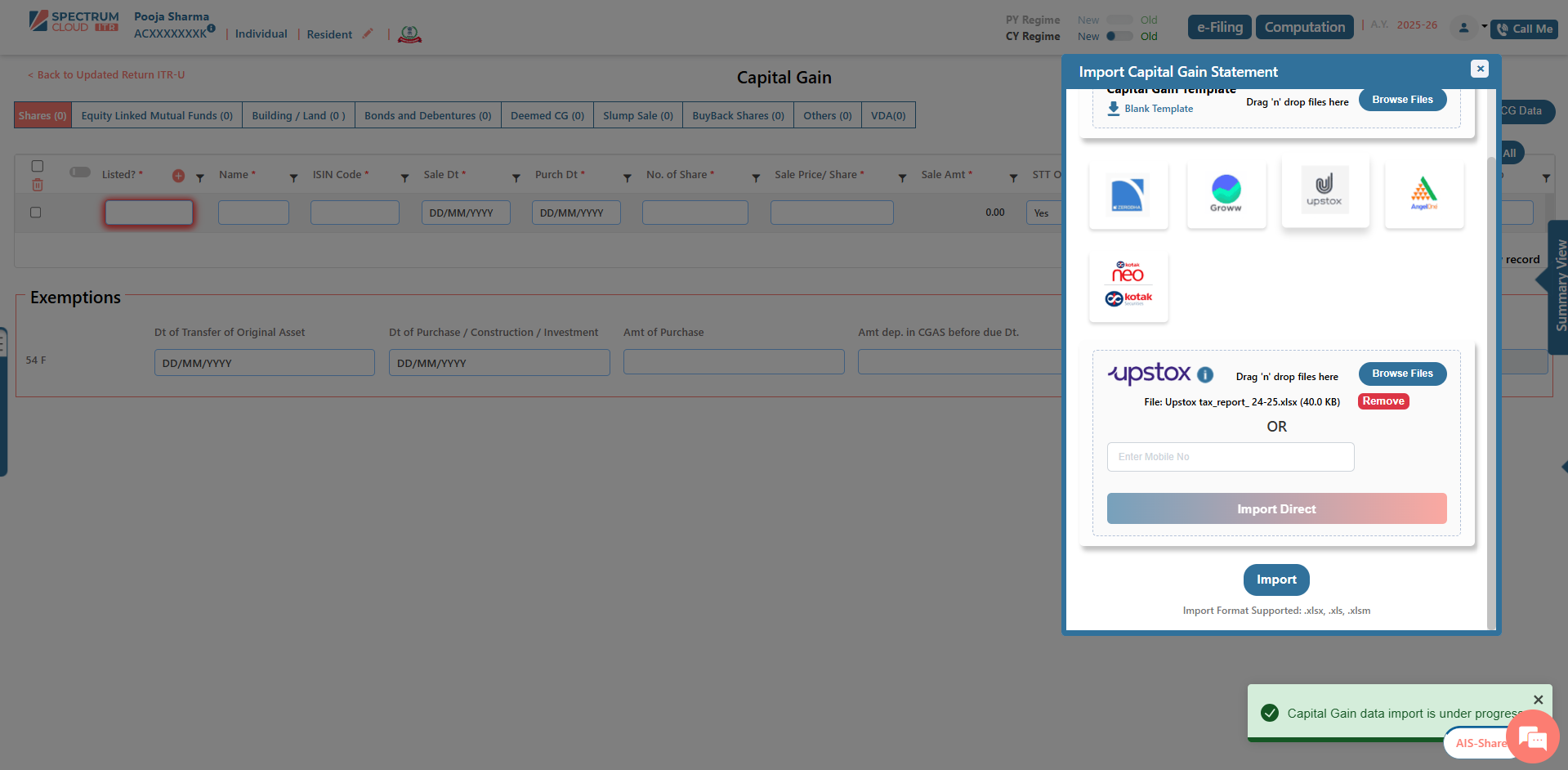Choose the Groww broker logo
The width and height of the screenshot is (1568, 770).
[1226, 194]
